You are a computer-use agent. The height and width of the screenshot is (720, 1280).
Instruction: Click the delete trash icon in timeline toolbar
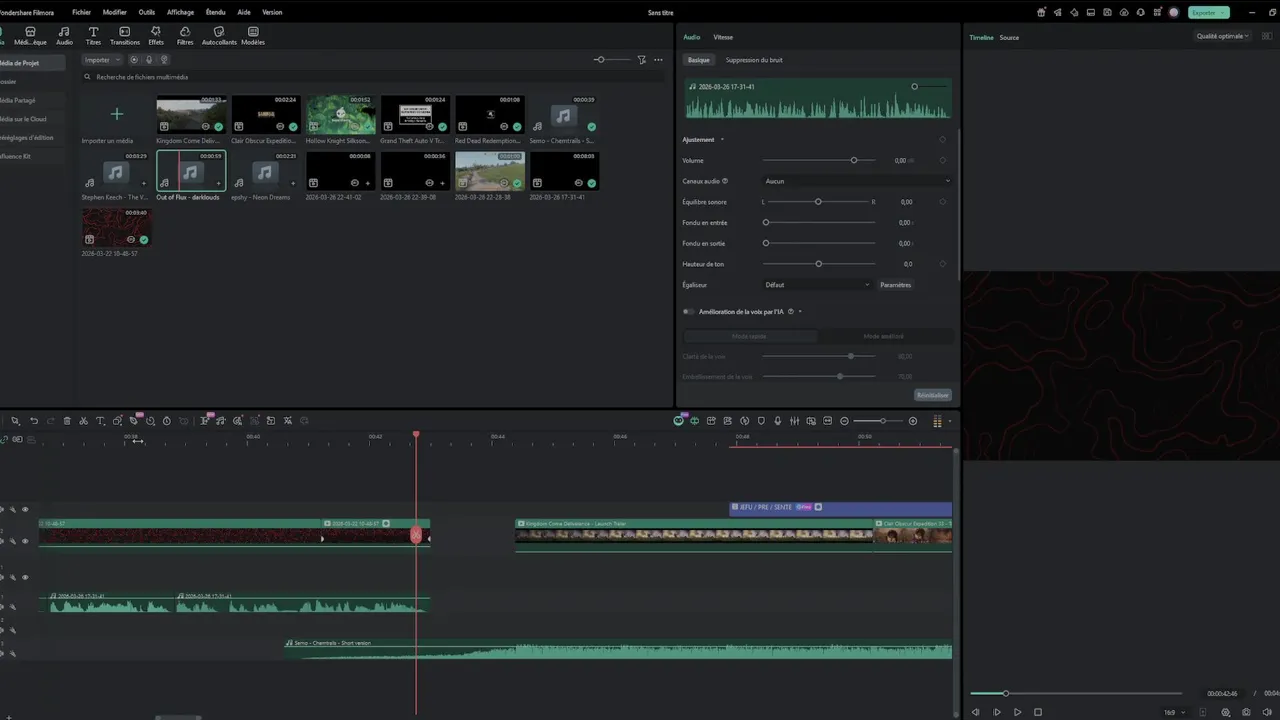click(x=67, y=421)
